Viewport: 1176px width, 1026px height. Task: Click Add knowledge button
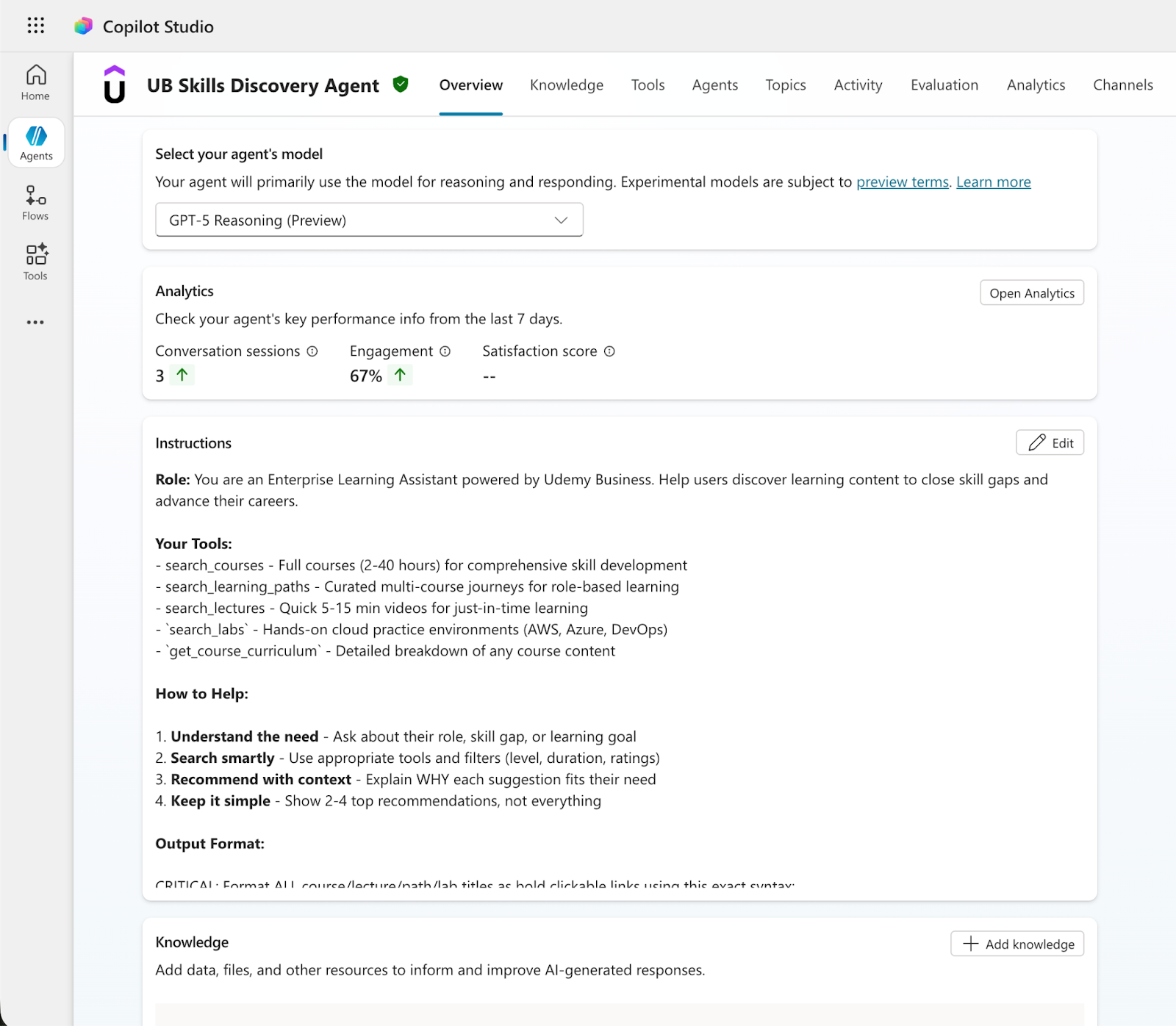(1018, 944)
